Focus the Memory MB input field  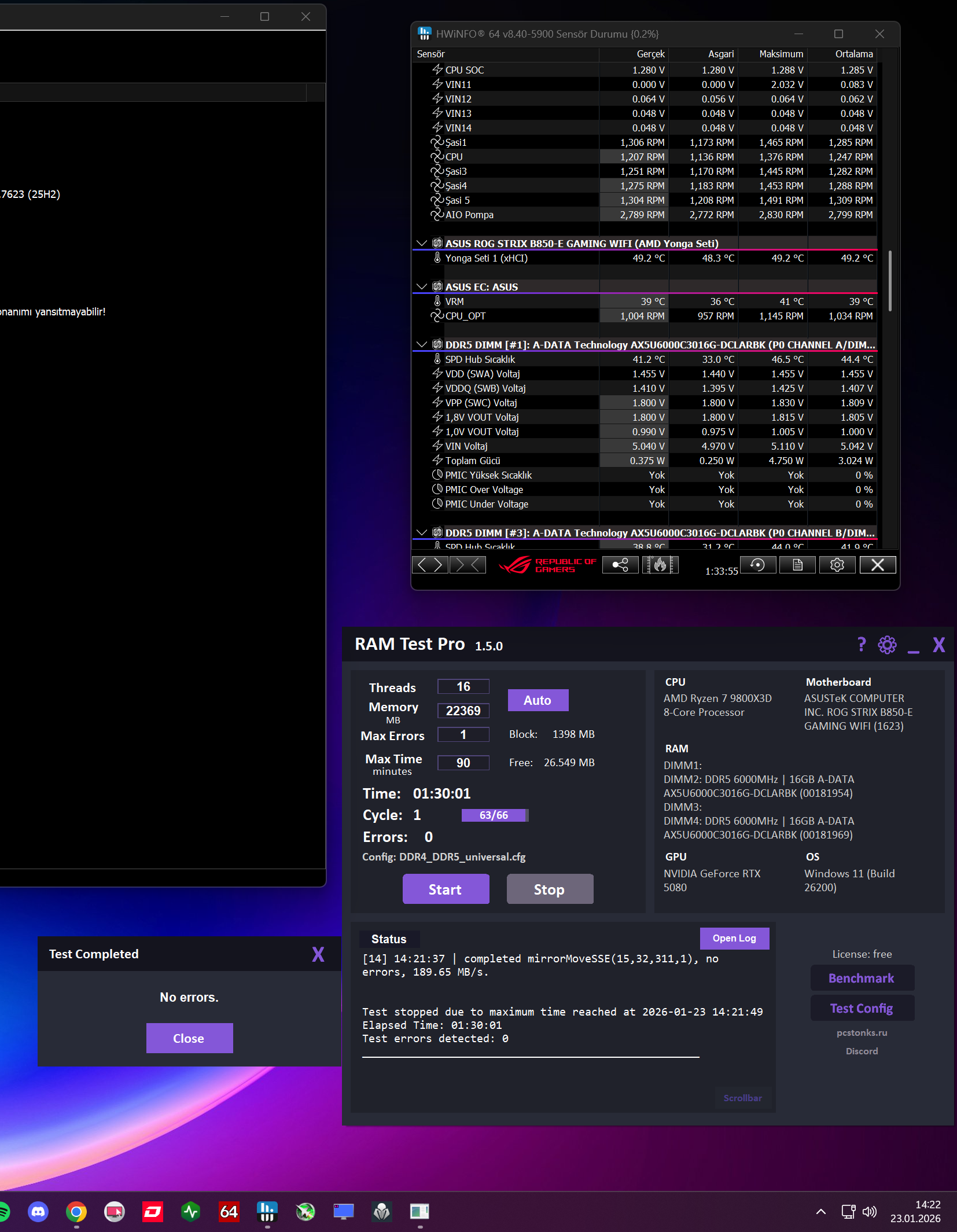click(x=463, y=711)
